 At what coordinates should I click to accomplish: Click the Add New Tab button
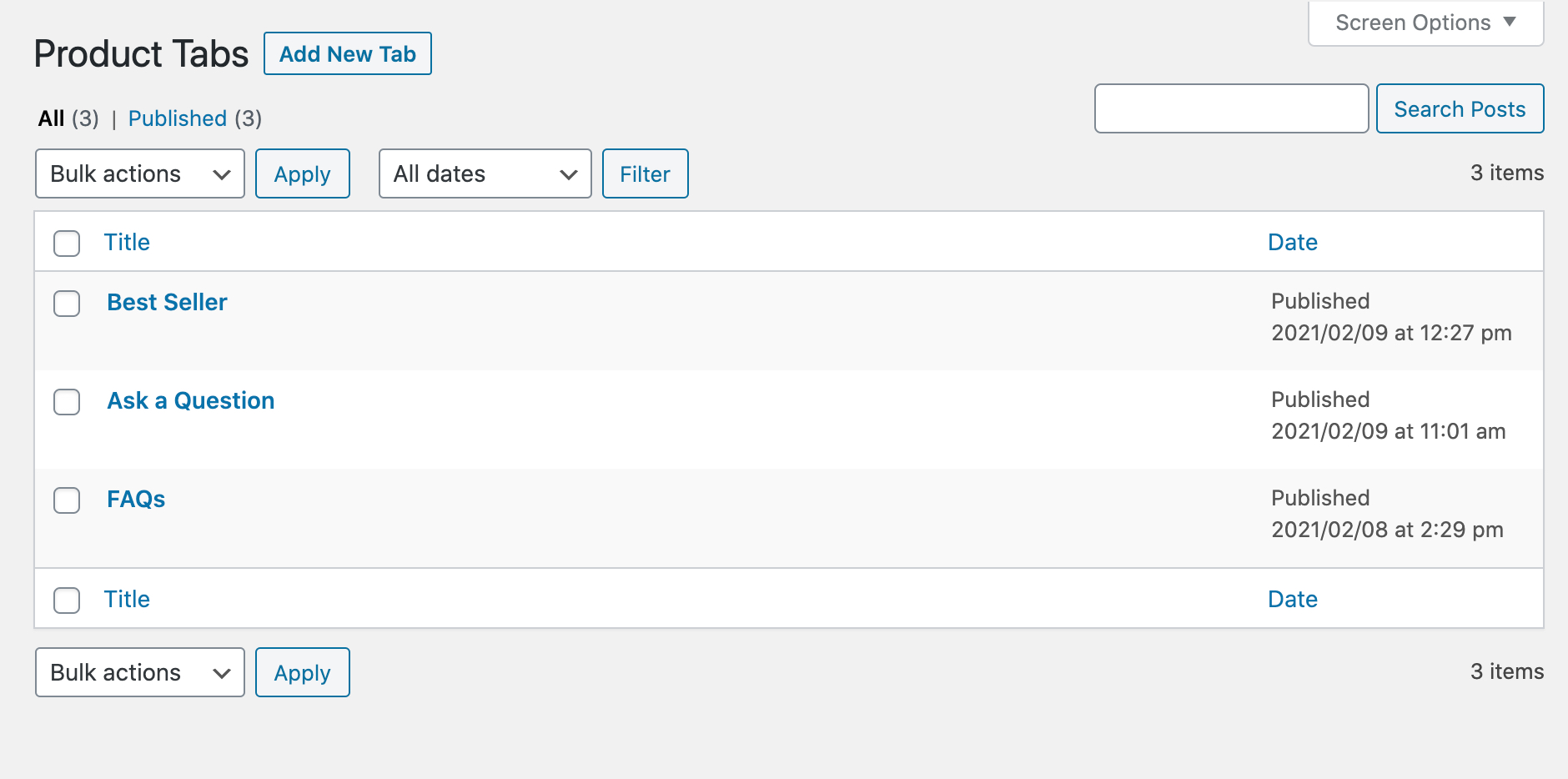point(347,53)
